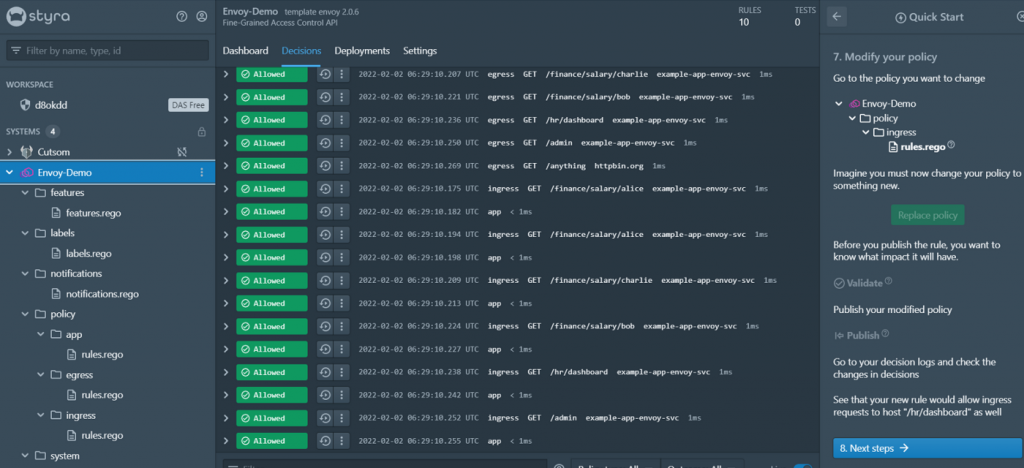Viewport: 1024px width, 468px height.
Task: Click the lock icon beside SYSTEMS
Action: [x=202, y=132]
